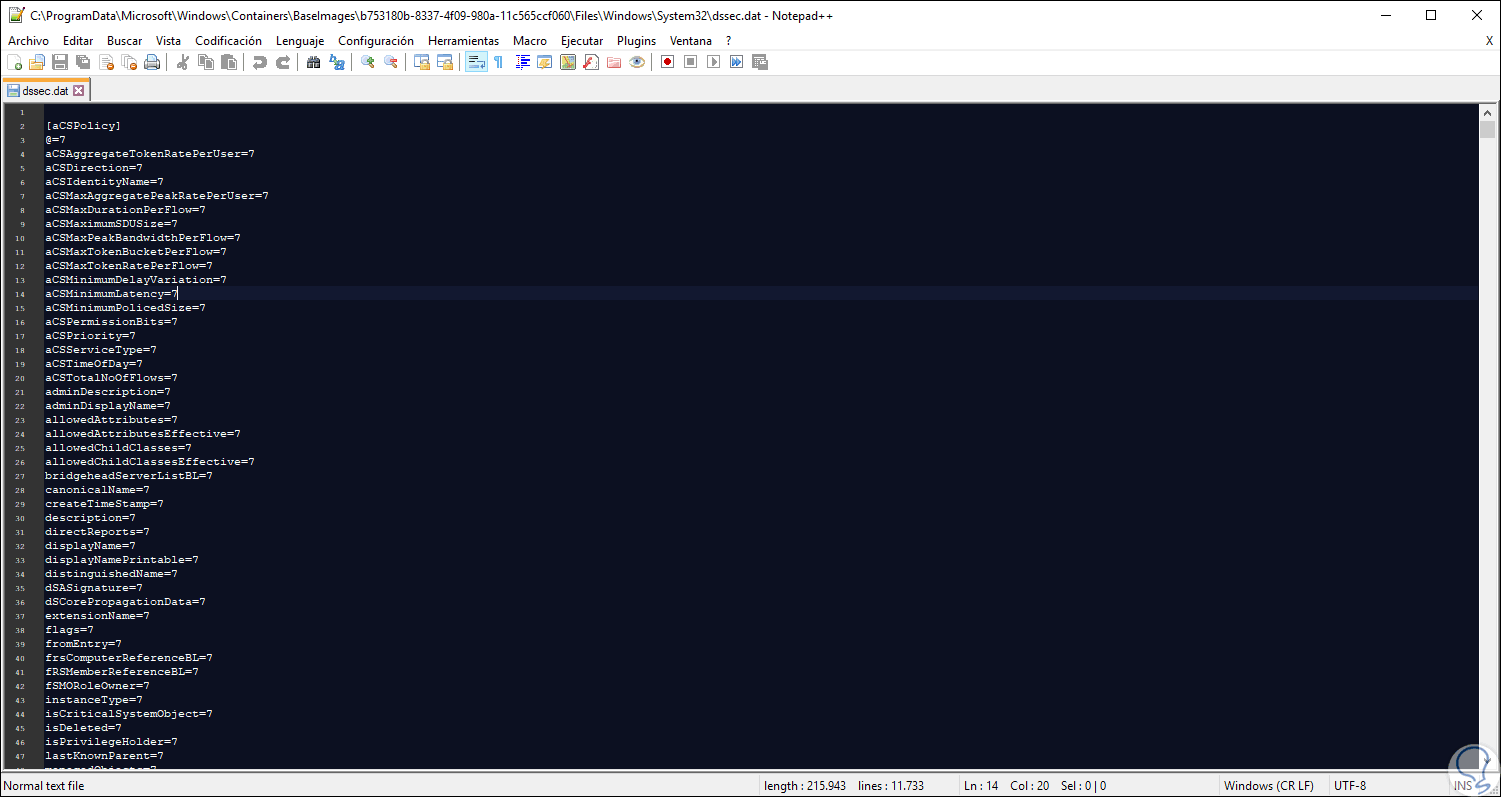This screenshot has width=1501, height=797.
Task: Create a new file via toolbar
Action: coord(14,62)
